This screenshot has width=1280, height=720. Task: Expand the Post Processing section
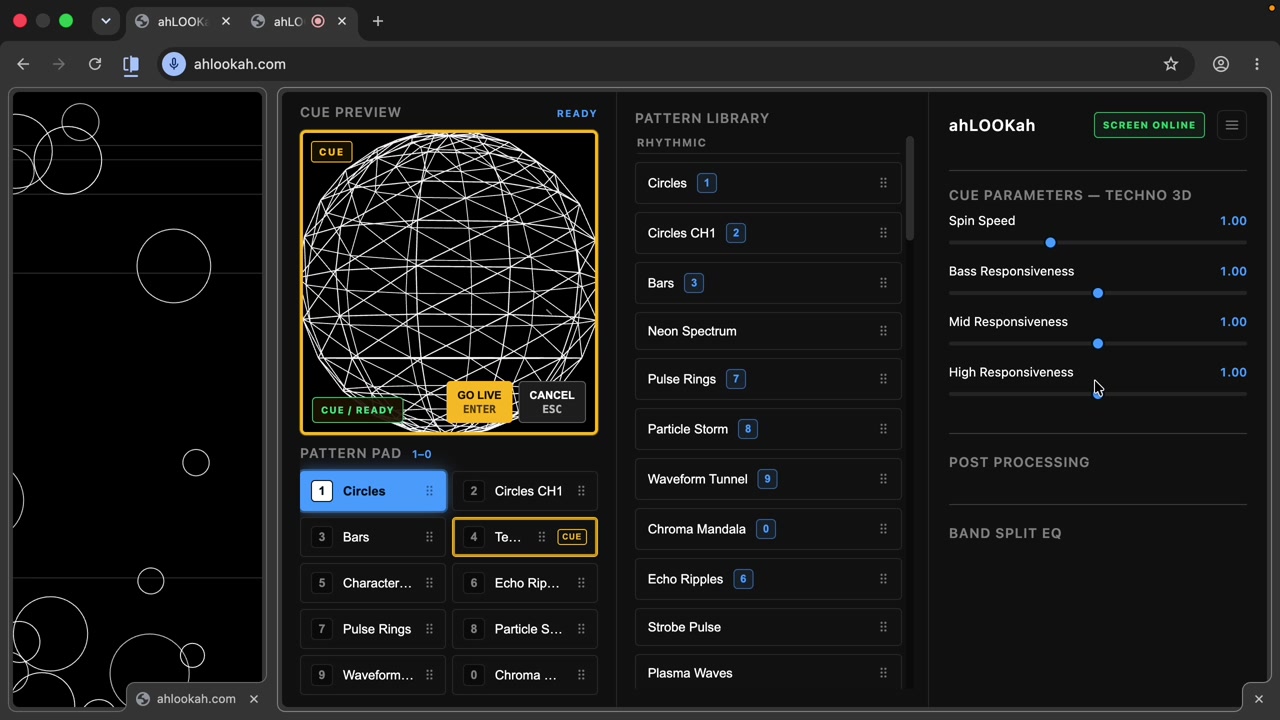[1097, 462]
